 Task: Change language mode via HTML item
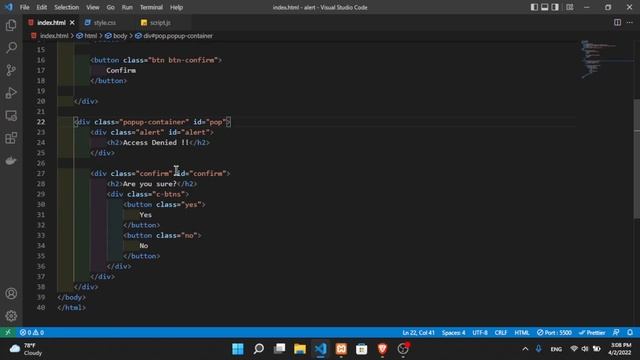click(x=522, y=332)
